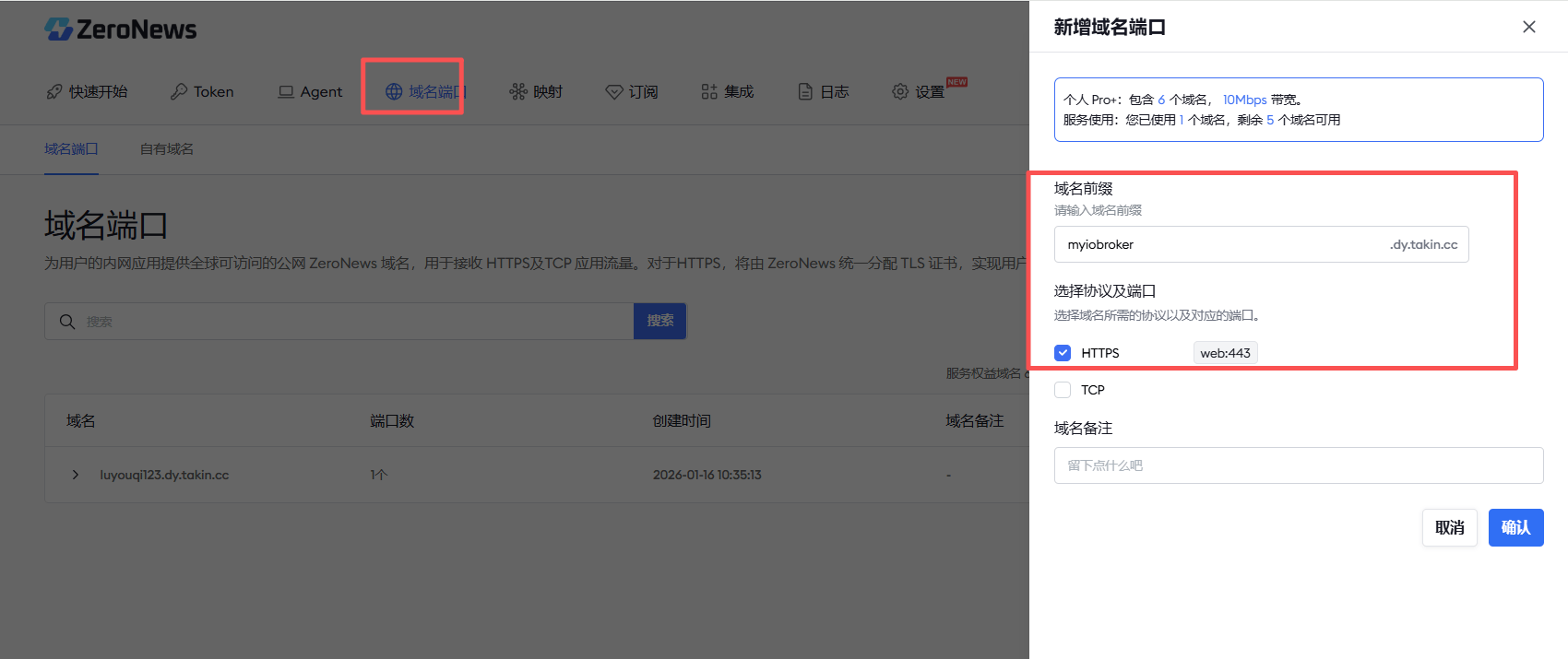Expand the luyouqi123.dy.takin.cc row chevron
Screen dimensions: 1568x659
(75, 475)
